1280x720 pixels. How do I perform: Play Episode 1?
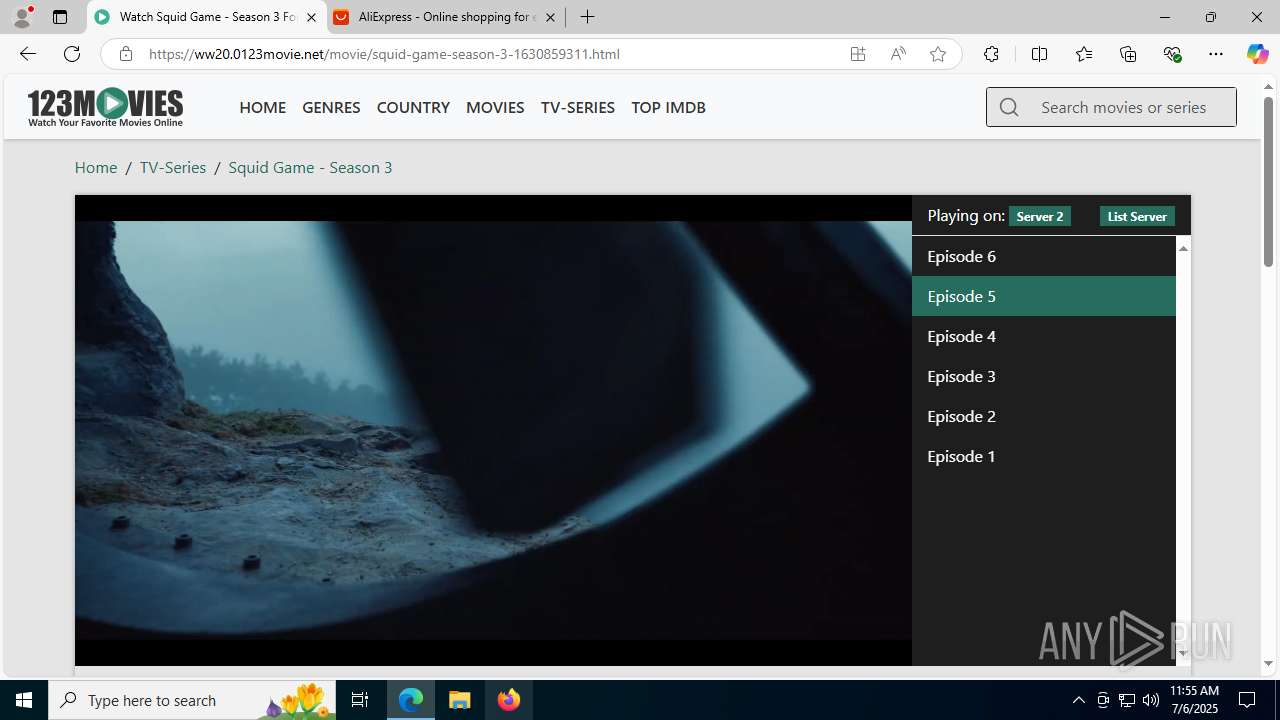click(1043, 456)
